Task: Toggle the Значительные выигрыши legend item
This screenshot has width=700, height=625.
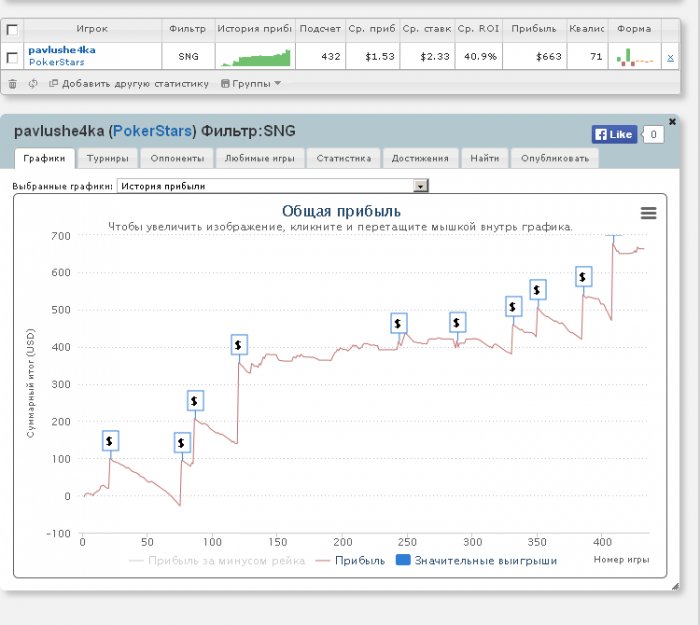Action: click(x=476, y=561)
